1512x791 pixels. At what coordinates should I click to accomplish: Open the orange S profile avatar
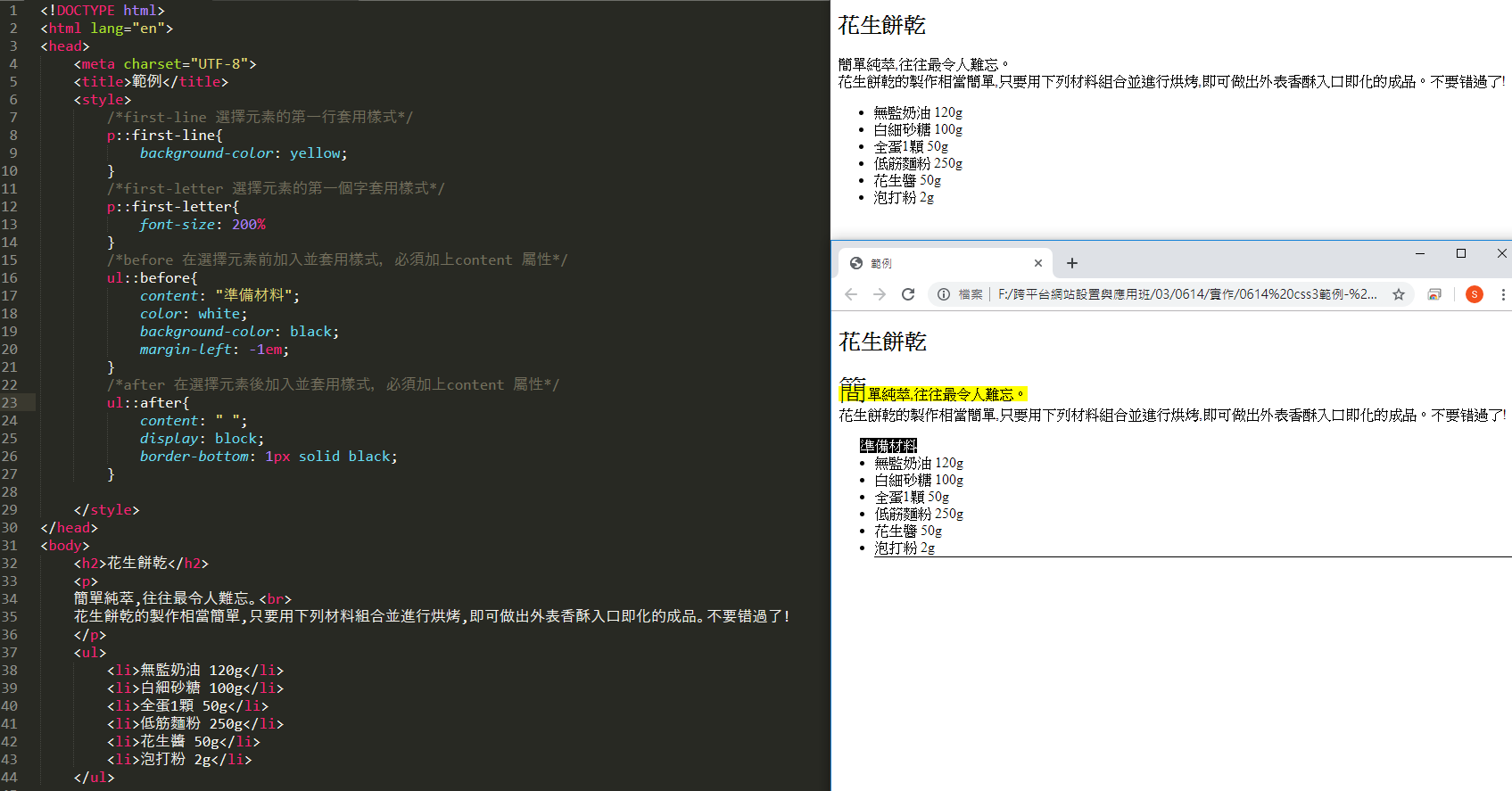[x=1475, y=294]
